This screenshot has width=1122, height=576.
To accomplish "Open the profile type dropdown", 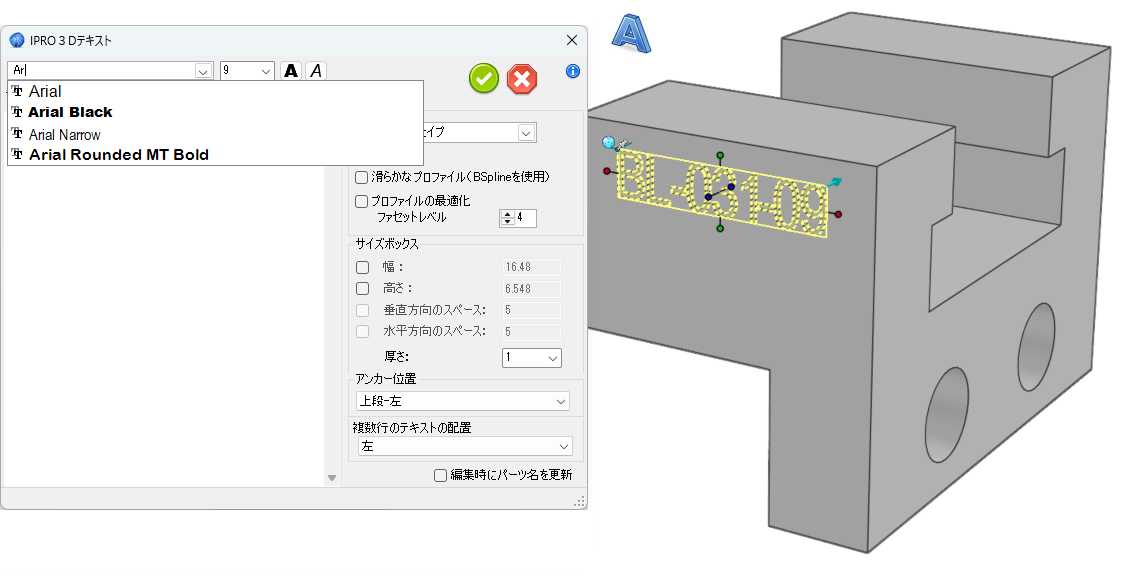I will click(526, 132).
